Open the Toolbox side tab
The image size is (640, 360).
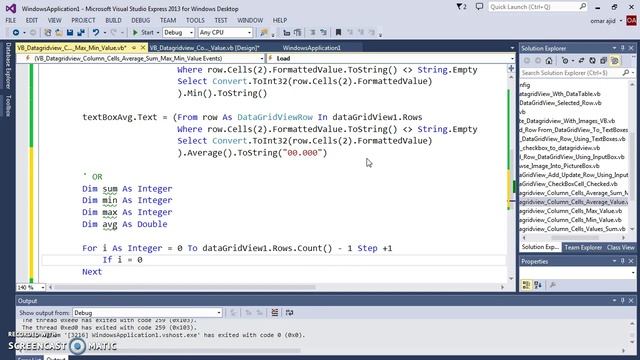pyautogui.click(x=8, y=106)
